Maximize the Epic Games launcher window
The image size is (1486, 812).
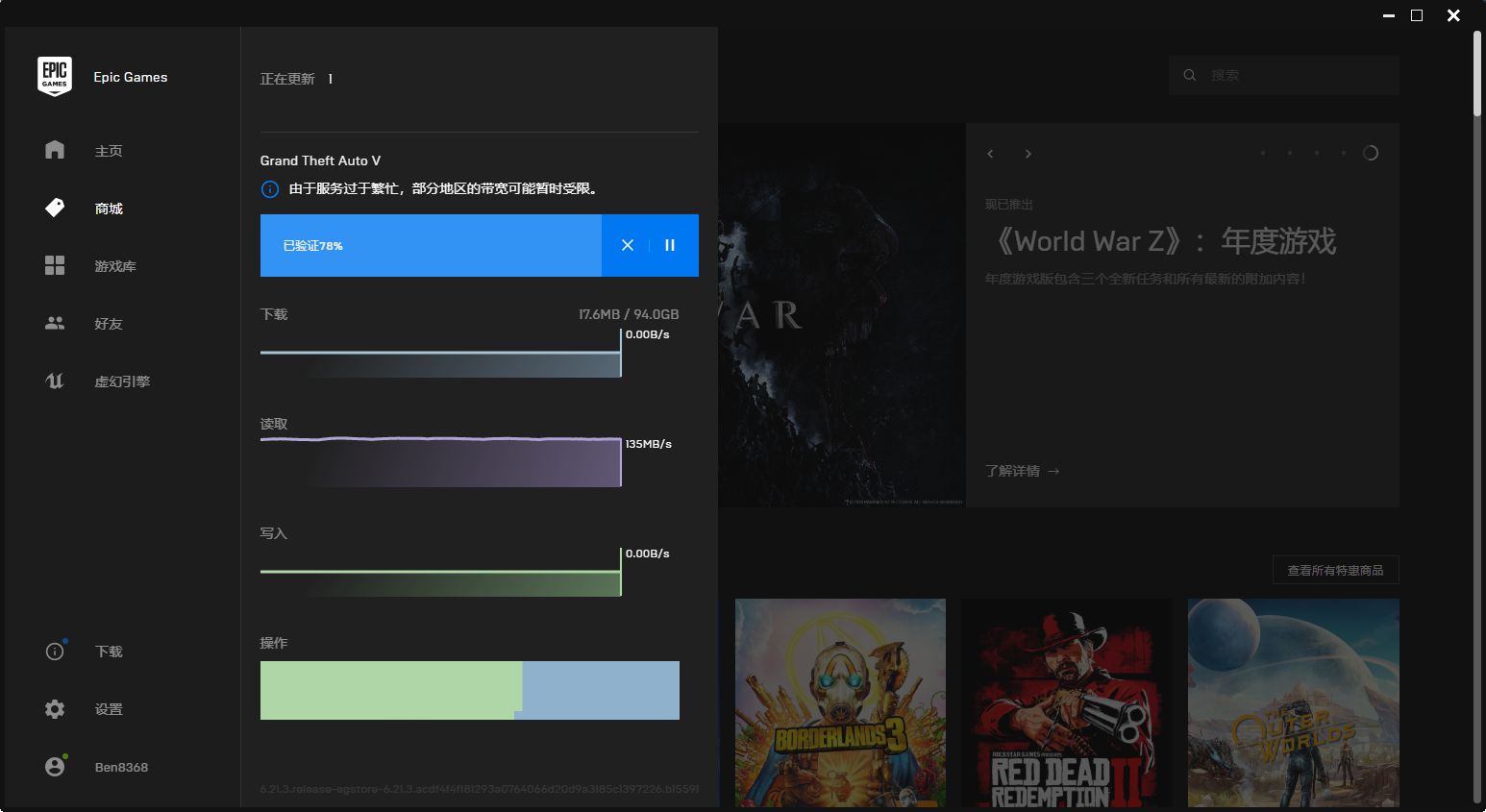(x=1417, y=15)
